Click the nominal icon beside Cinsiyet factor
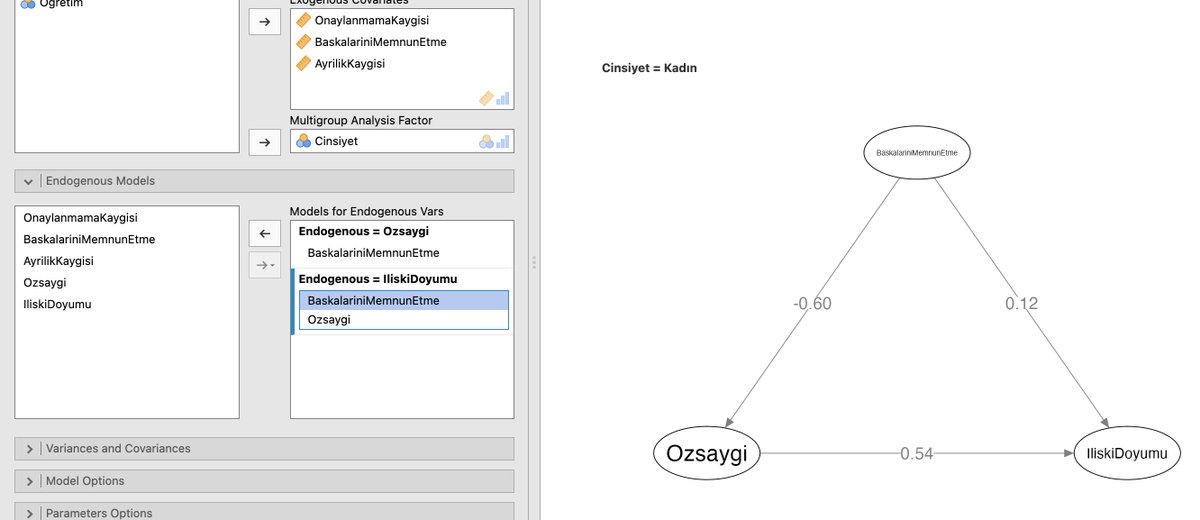Image resolution: width=1200 pixels, height=520 pixels. [303, 141]
